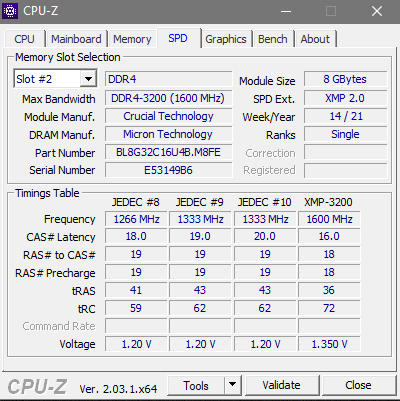Click the empty Command Rate cell under XMP-3200
Viewport: 400px width, 401px height.
[329, 326]
